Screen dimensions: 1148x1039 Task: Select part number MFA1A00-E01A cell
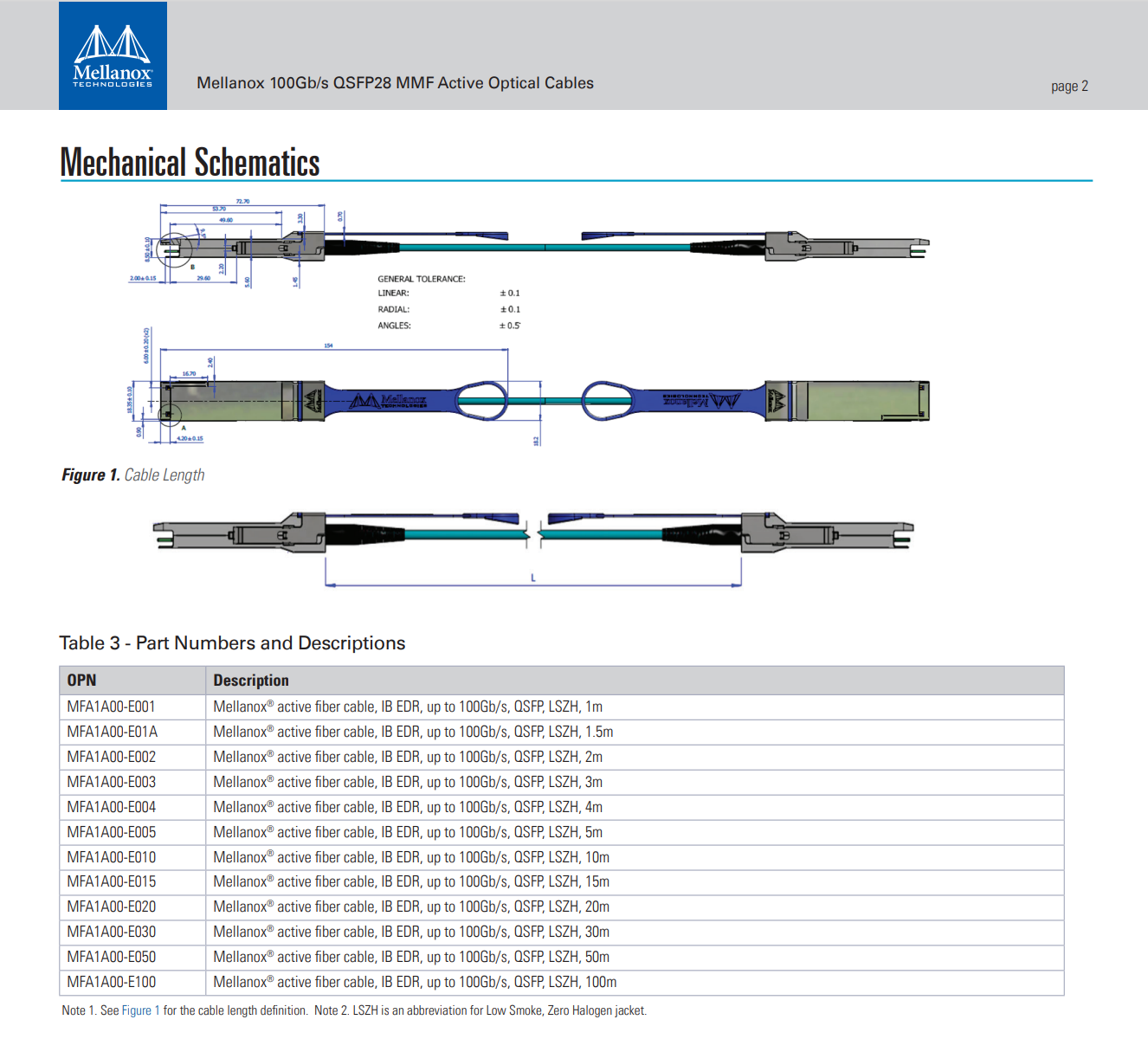[113, 732]
